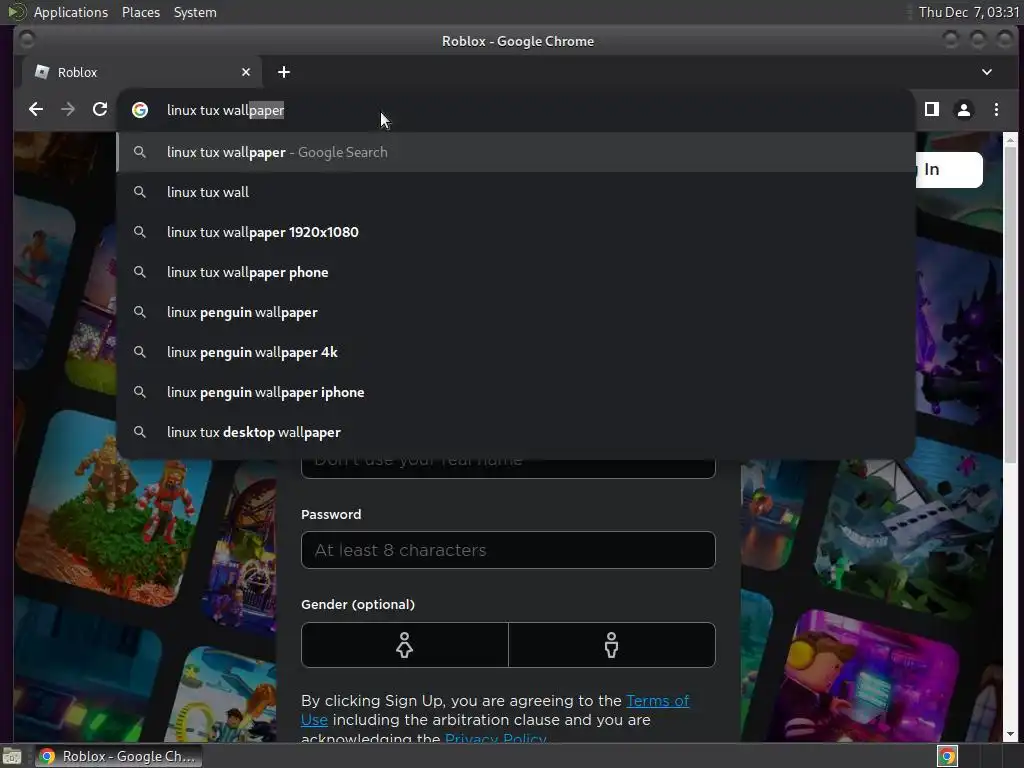Click the Roblox favicon on the tab
The width and height of the screenshot is (1024, 768).
[x=42, y=72]
